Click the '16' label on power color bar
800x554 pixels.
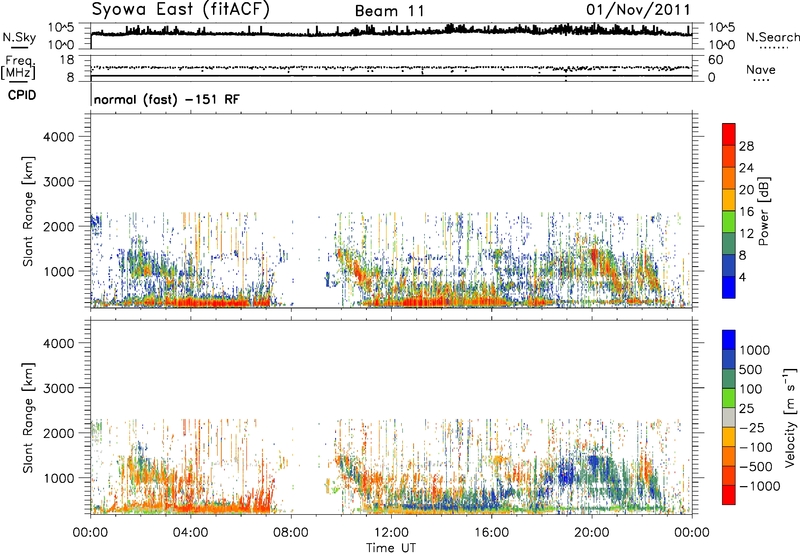coord(746,212)
